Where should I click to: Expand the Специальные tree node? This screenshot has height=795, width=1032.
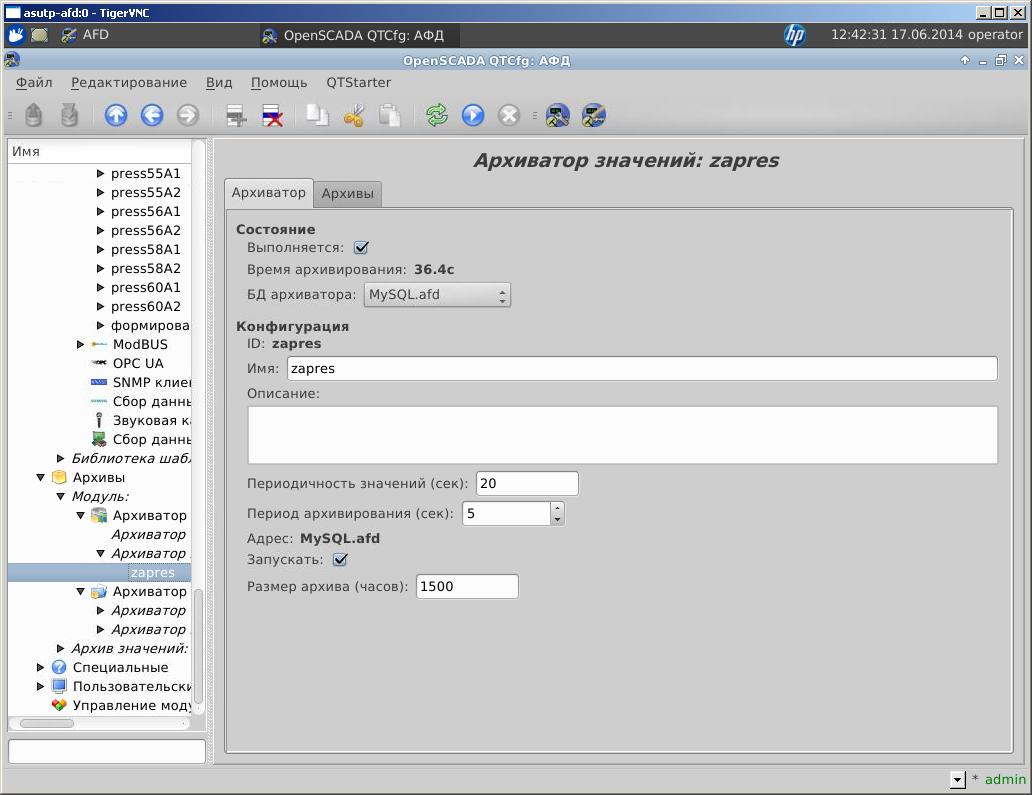click(41, 668)
